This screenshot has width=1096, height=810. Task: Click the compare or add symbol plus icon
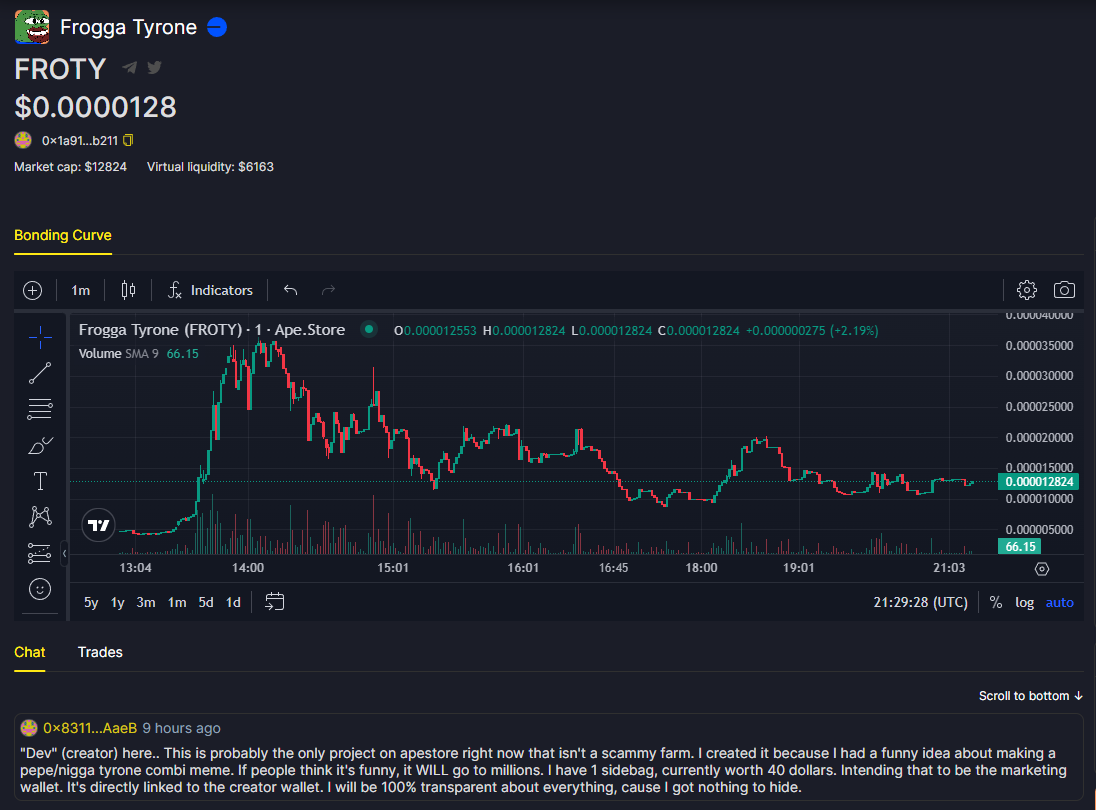pos(32,290)
